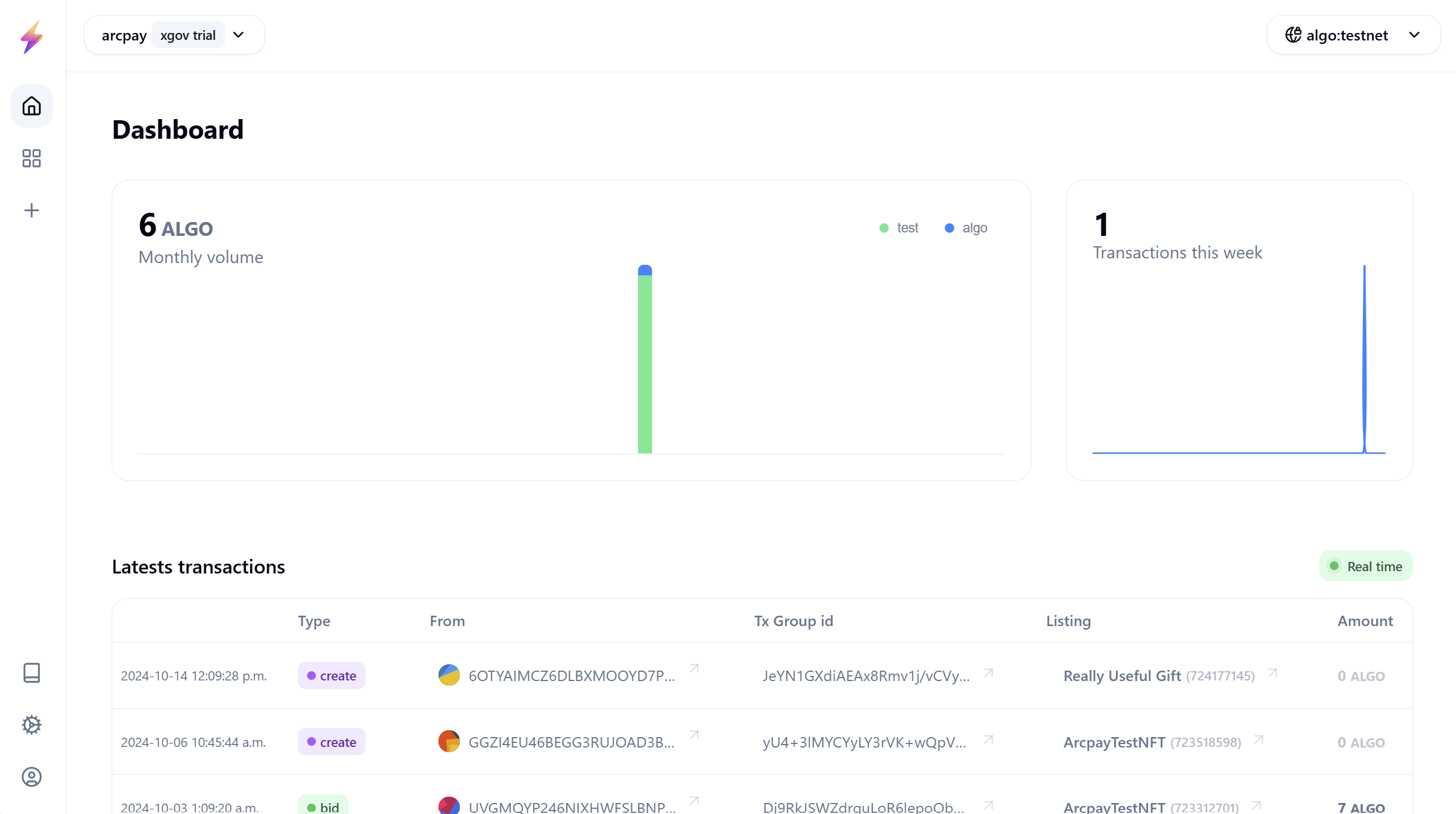Toggle the Real time indicator badge
Screen dimensions: 1456x814
1366,567
